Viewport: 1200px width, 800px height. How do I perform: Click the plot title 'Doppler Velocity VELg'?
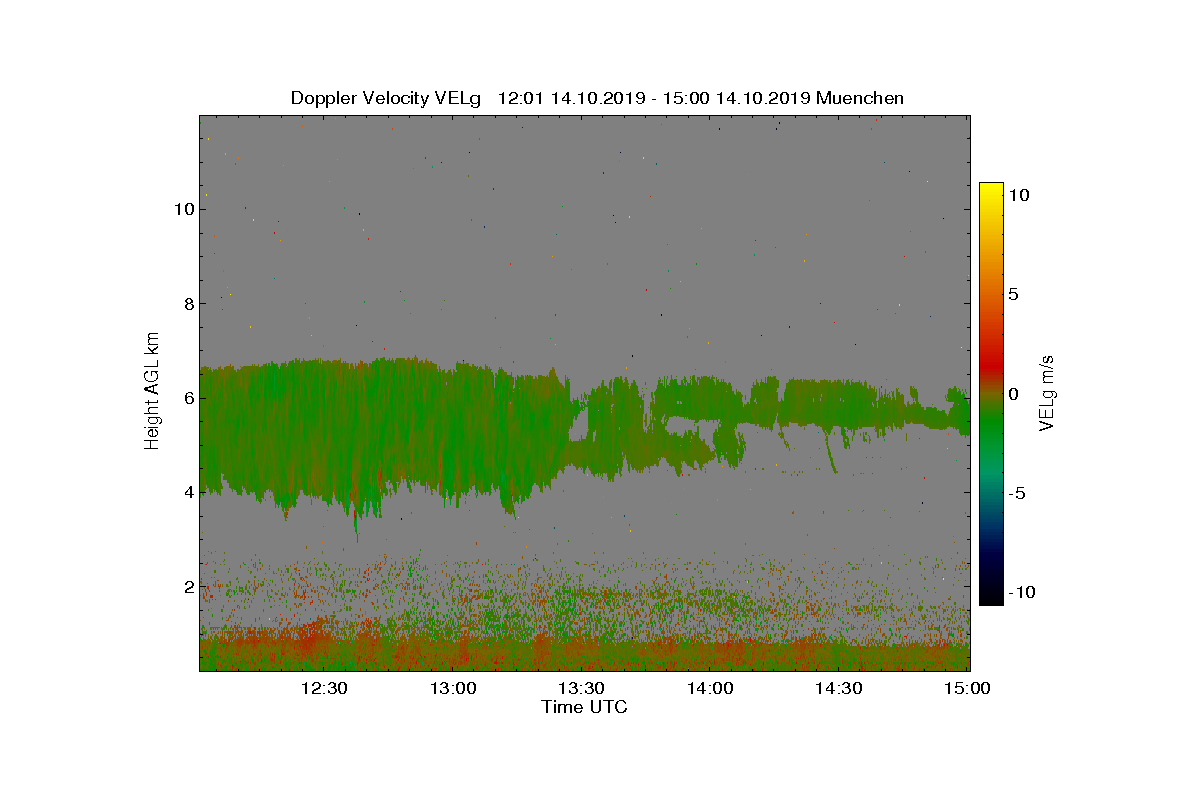tap(386, 98)
